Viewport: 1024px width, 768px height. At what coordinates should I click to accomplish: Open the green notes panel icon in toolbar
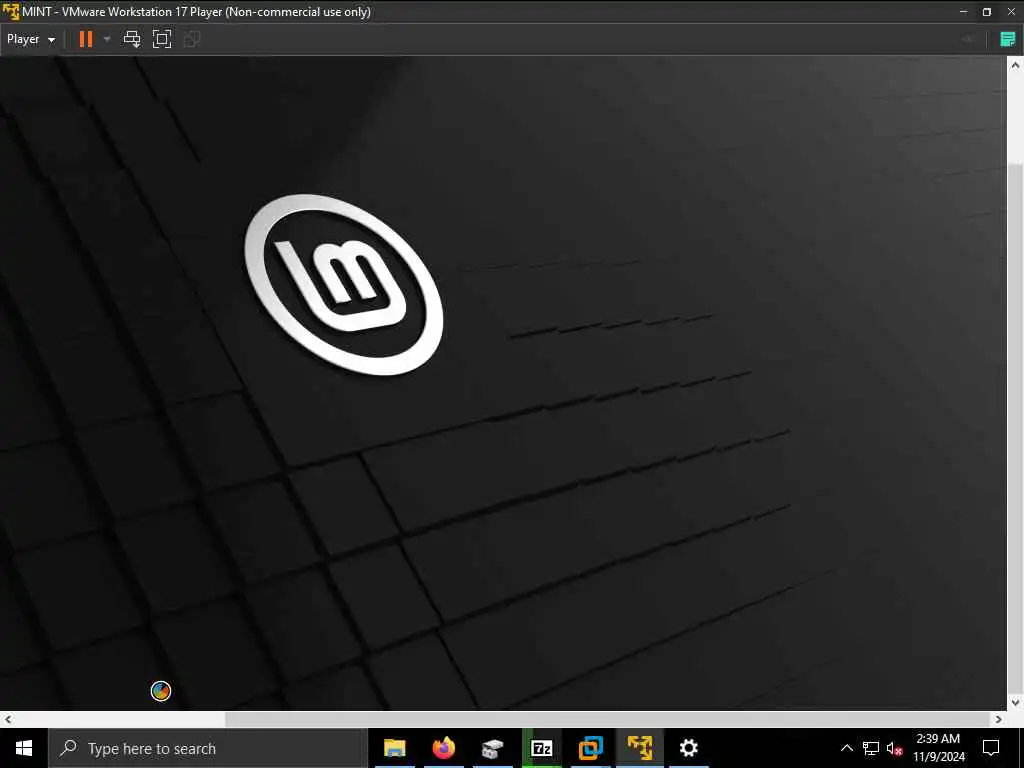1008,39
